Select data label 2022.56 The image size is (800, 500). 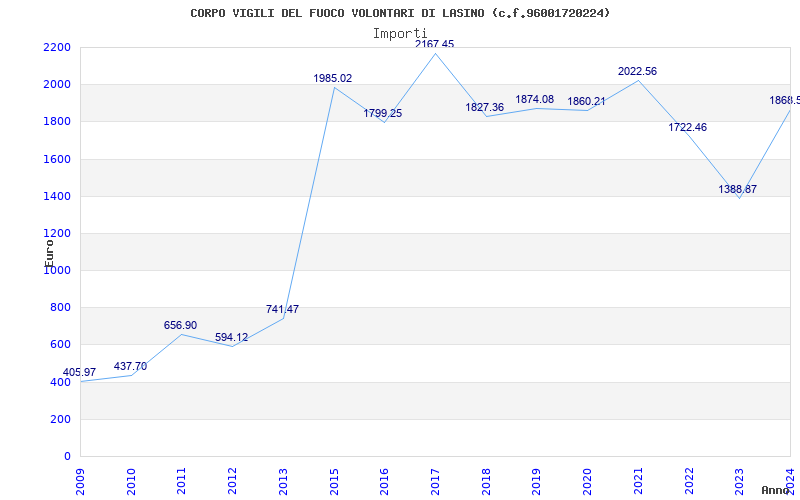(637, 71)
